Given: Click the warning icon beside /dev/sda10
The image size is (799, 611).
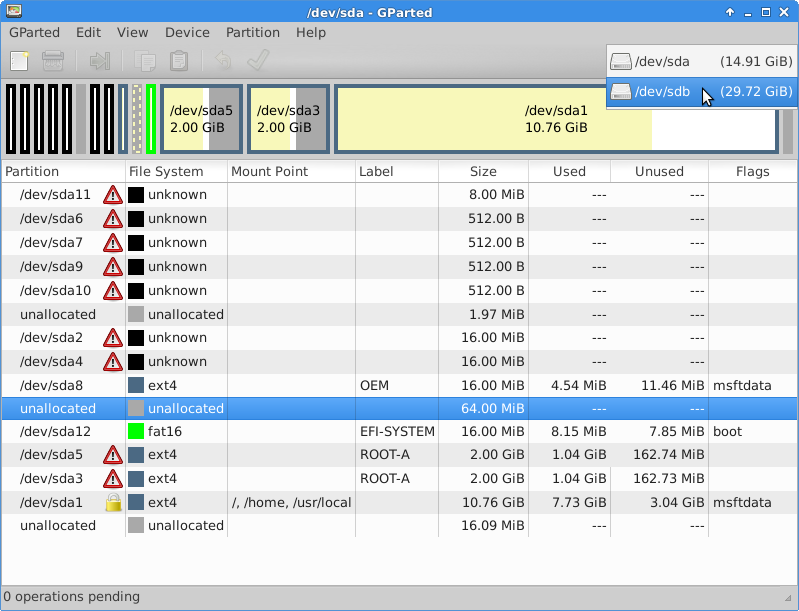Looking at the screenshot, I should pos(113,290).
